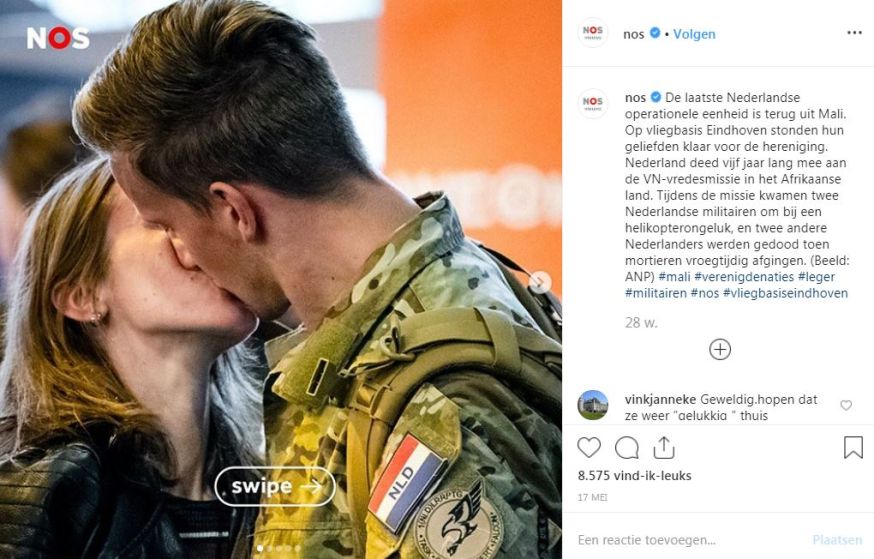Click the vinkjanneke username
The height and width of the screenshot is (559, 874).
(660, 400)
